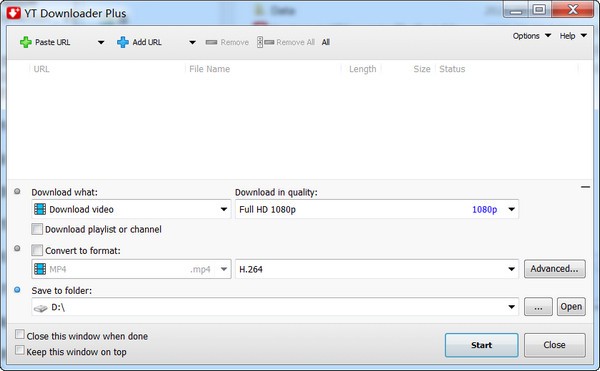Click the green Paste URL plus icon
The height and width of the screenshot is (371, 600).
coord(26,42)
